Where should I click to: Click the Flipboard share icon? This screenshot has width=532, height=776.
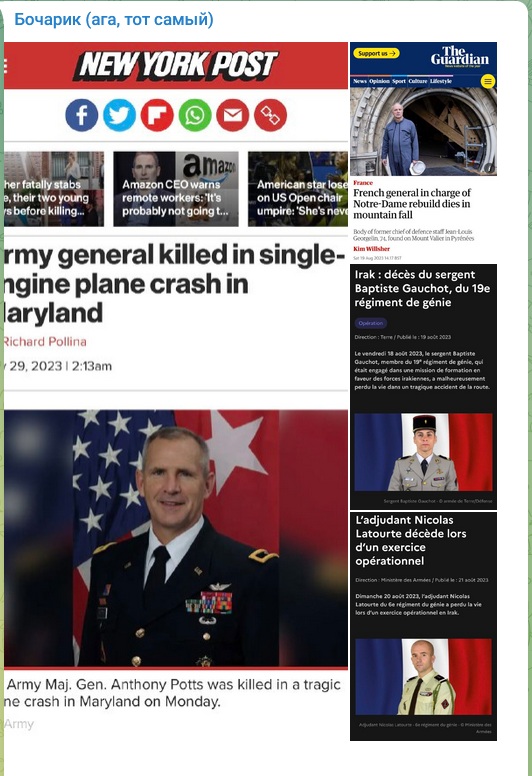157,115
